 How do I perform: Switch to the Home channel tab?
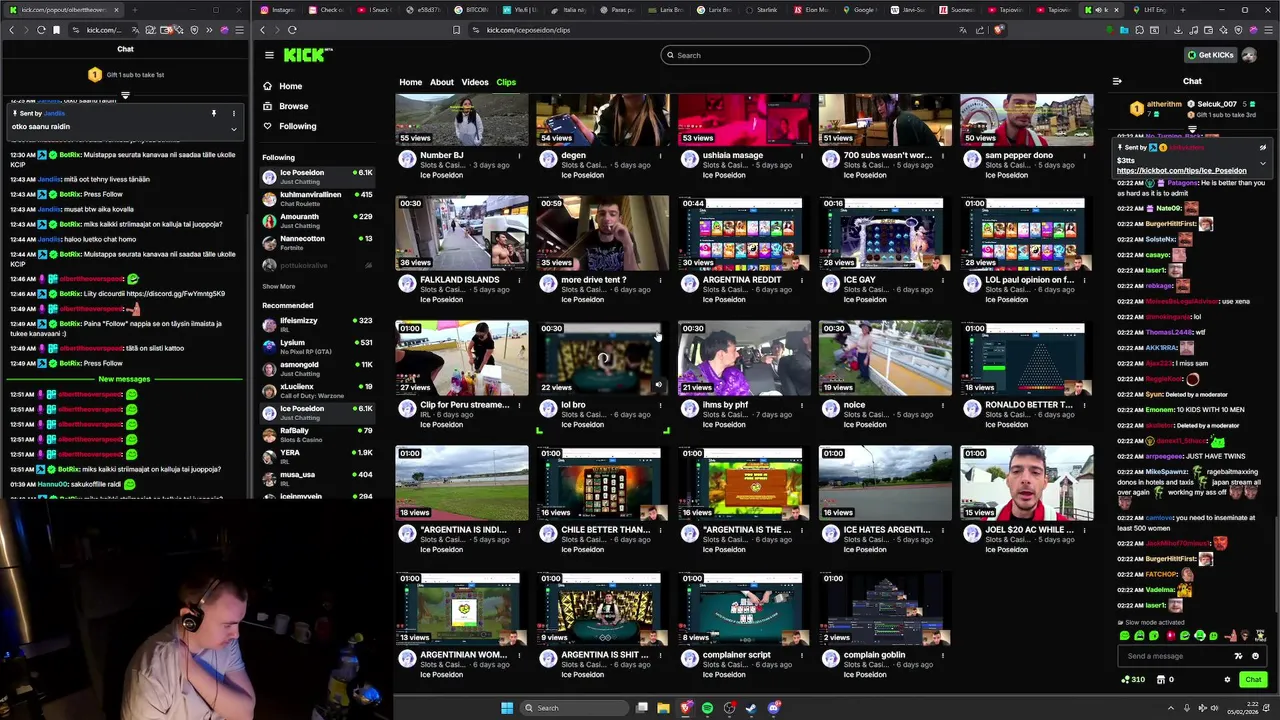(410, 82)
